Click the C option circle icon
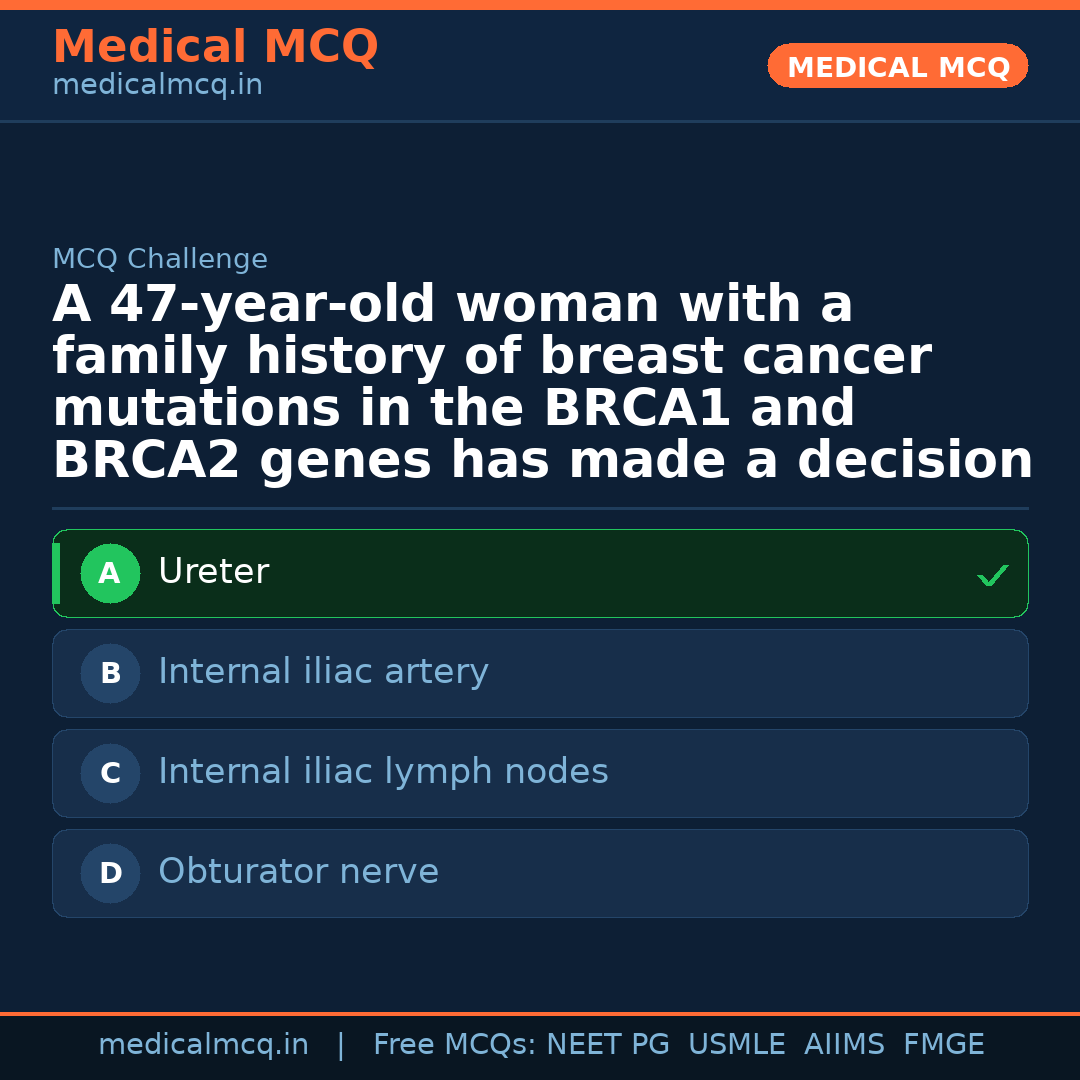Viewport: 1080px width, 1080px height. [110, 773]
